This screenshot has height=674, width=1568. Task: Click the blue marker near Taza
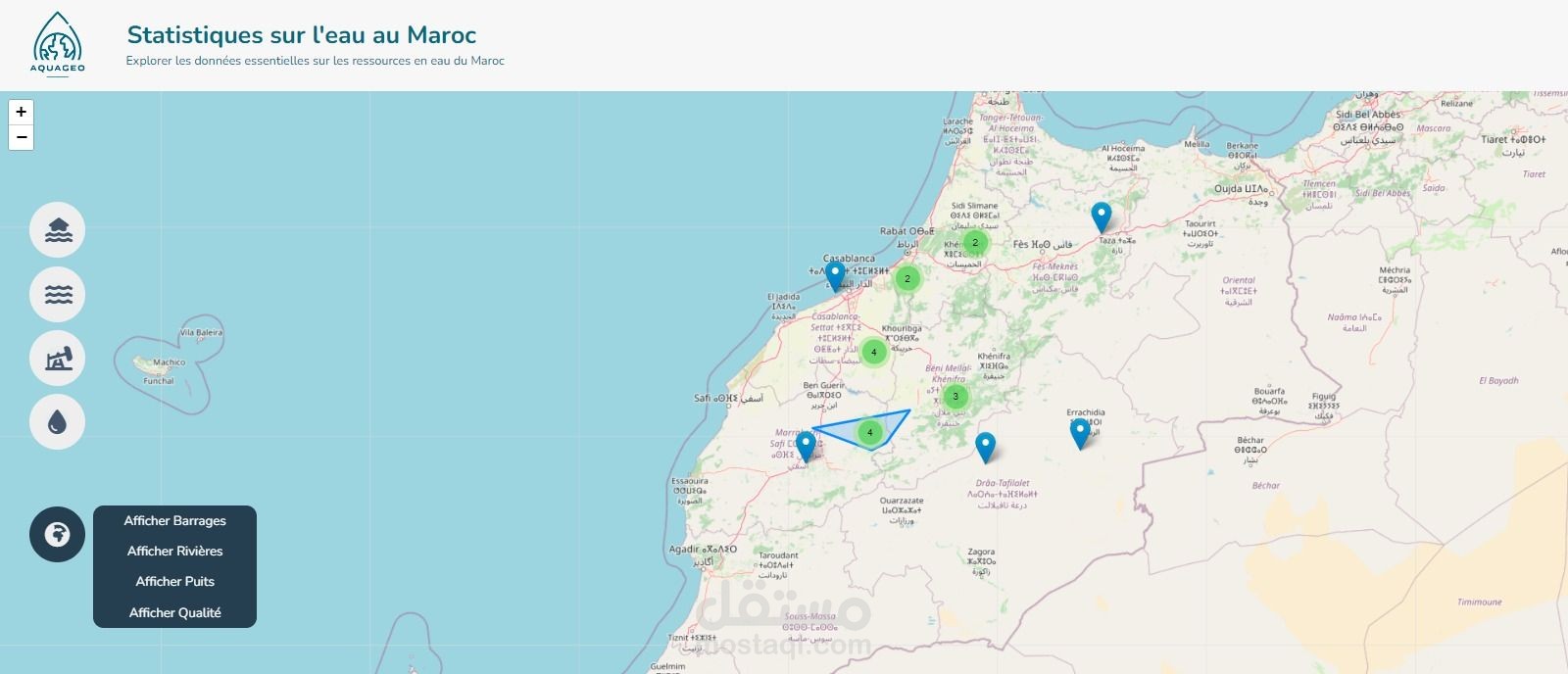coord(1102,217)
